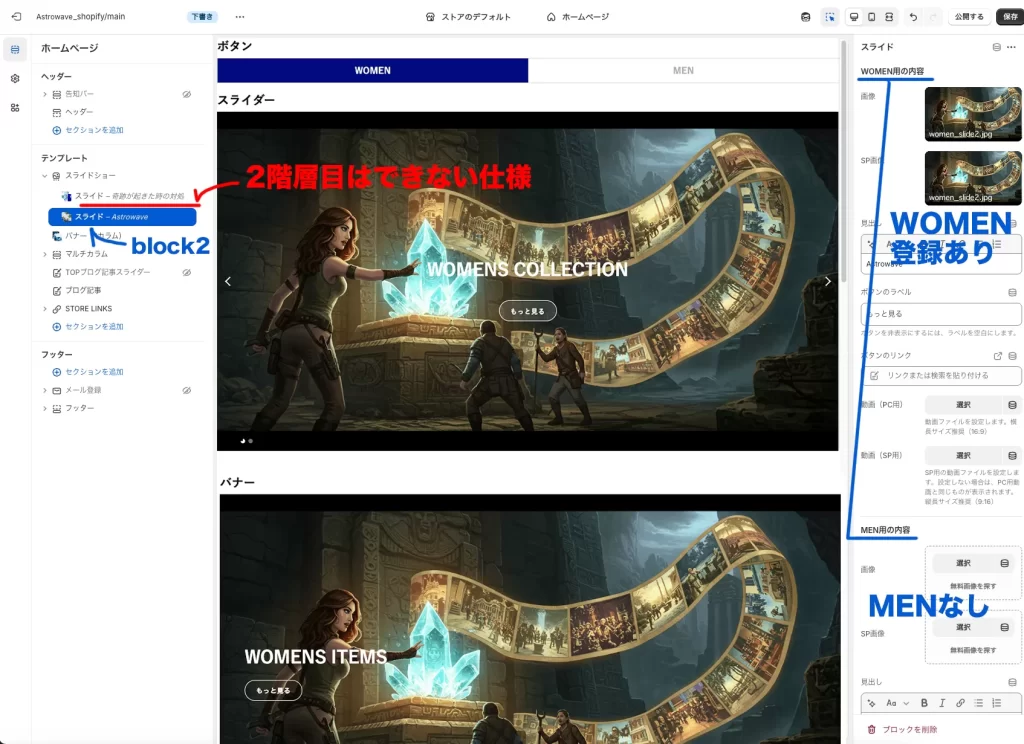
Task: Activate the section picker inspector icon
Action: [832, 16]
